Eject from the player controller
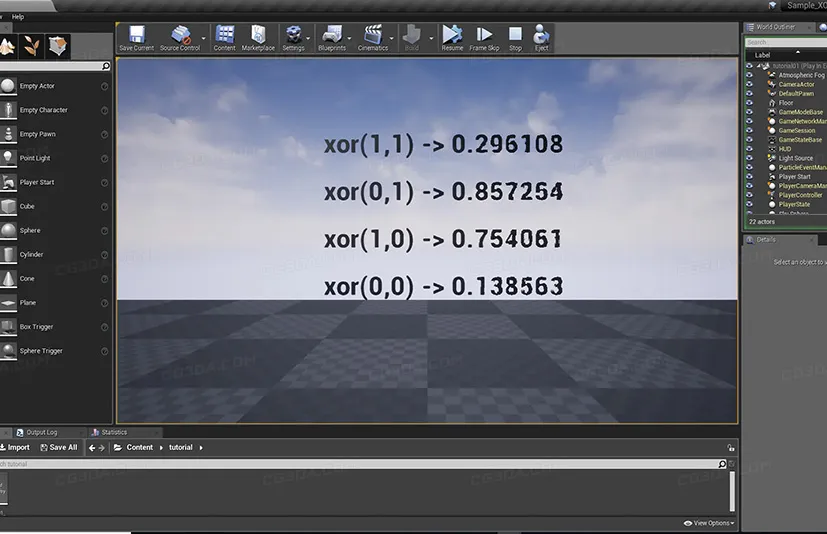This screenshot has width=827, height=534. pyautogui.click(x=541, y=38)
